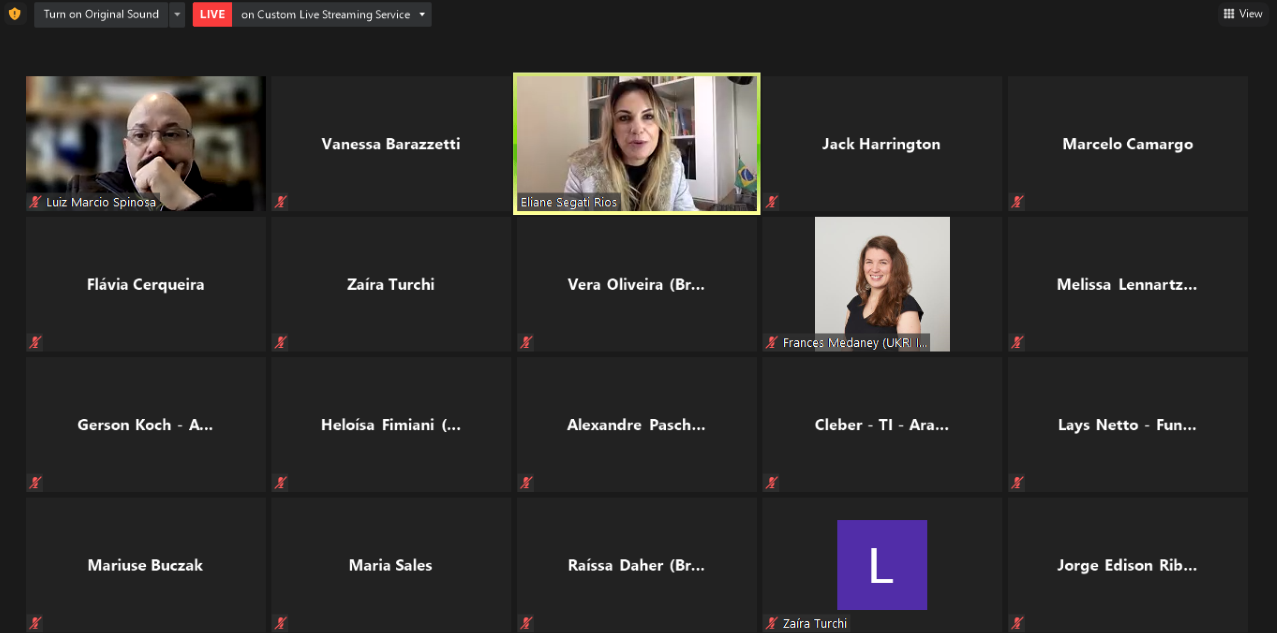Click the Eliane Segati Rios name label
The width and height of the screenshot is (1277, 633).
569,202
